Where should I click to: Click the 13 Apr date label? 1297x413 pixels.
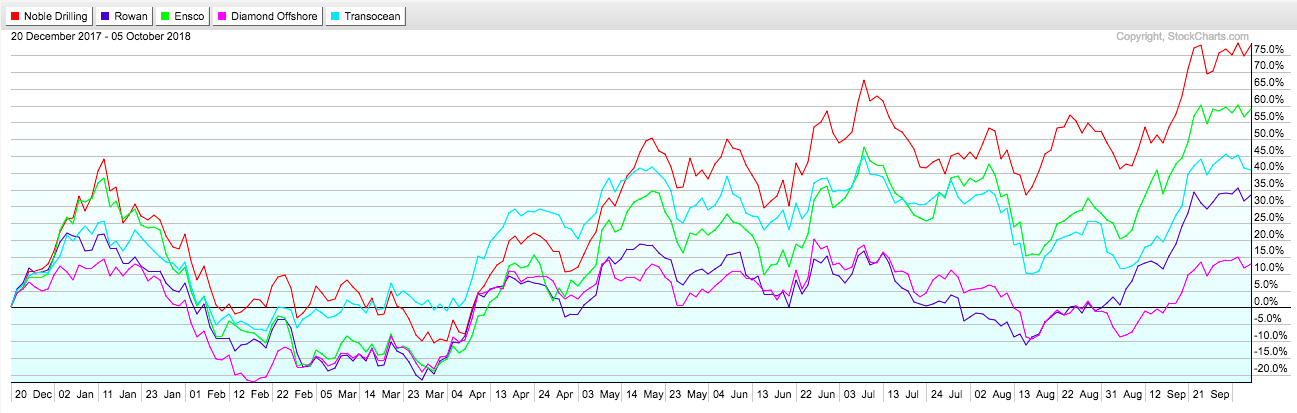[x=512, y=395]
